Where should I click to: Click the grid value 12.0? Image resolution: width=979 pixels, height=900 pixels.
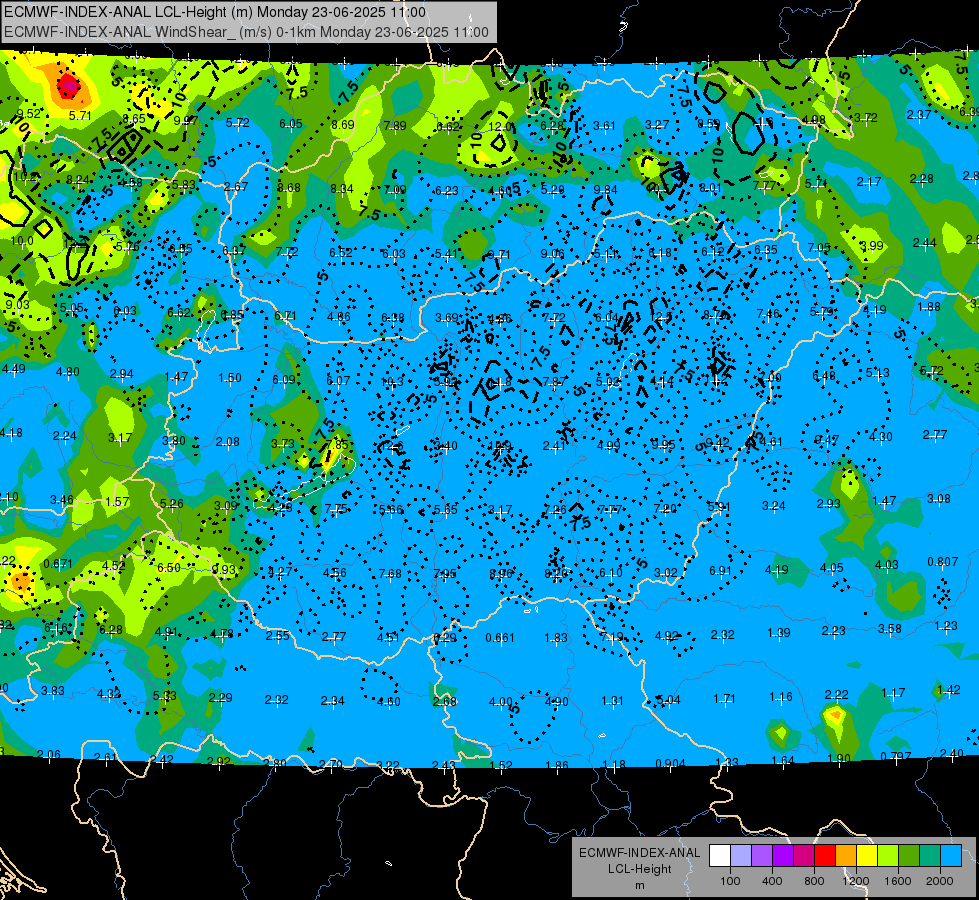(x=499, y=127)
